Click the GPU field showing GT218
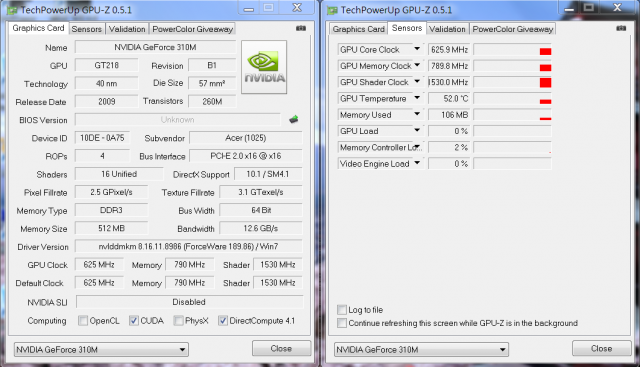The height and width of the screenshot is (367, 640). point(107,65)
